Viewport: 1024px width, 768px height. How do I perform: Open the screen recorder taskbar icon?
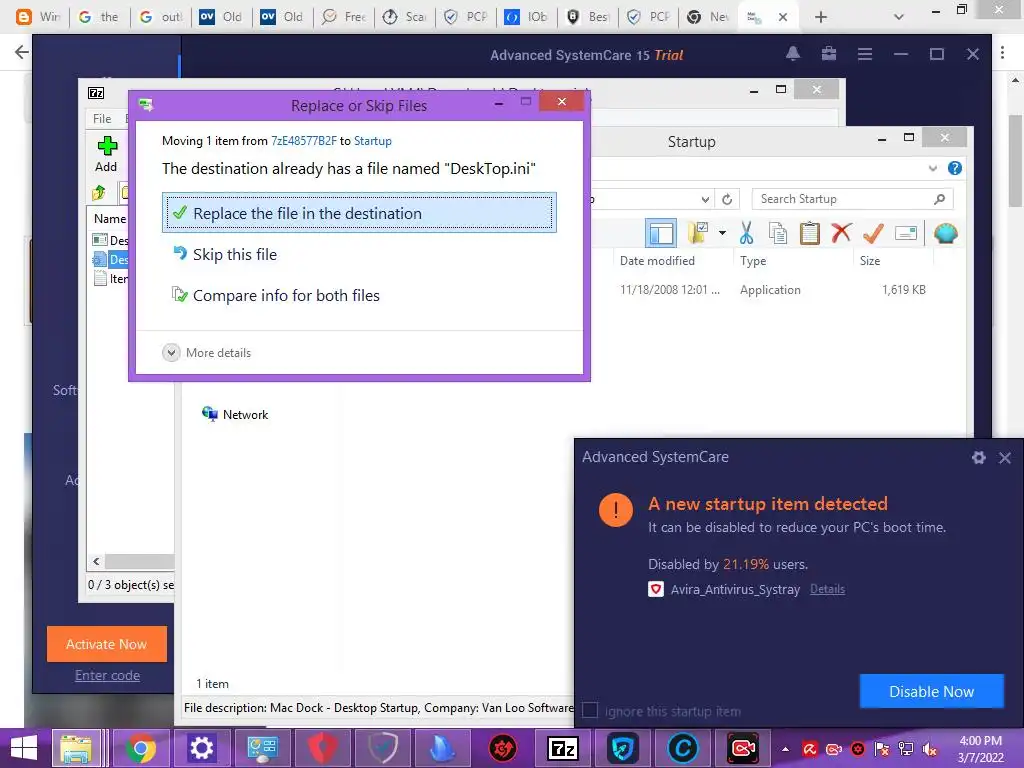(743, 748)
